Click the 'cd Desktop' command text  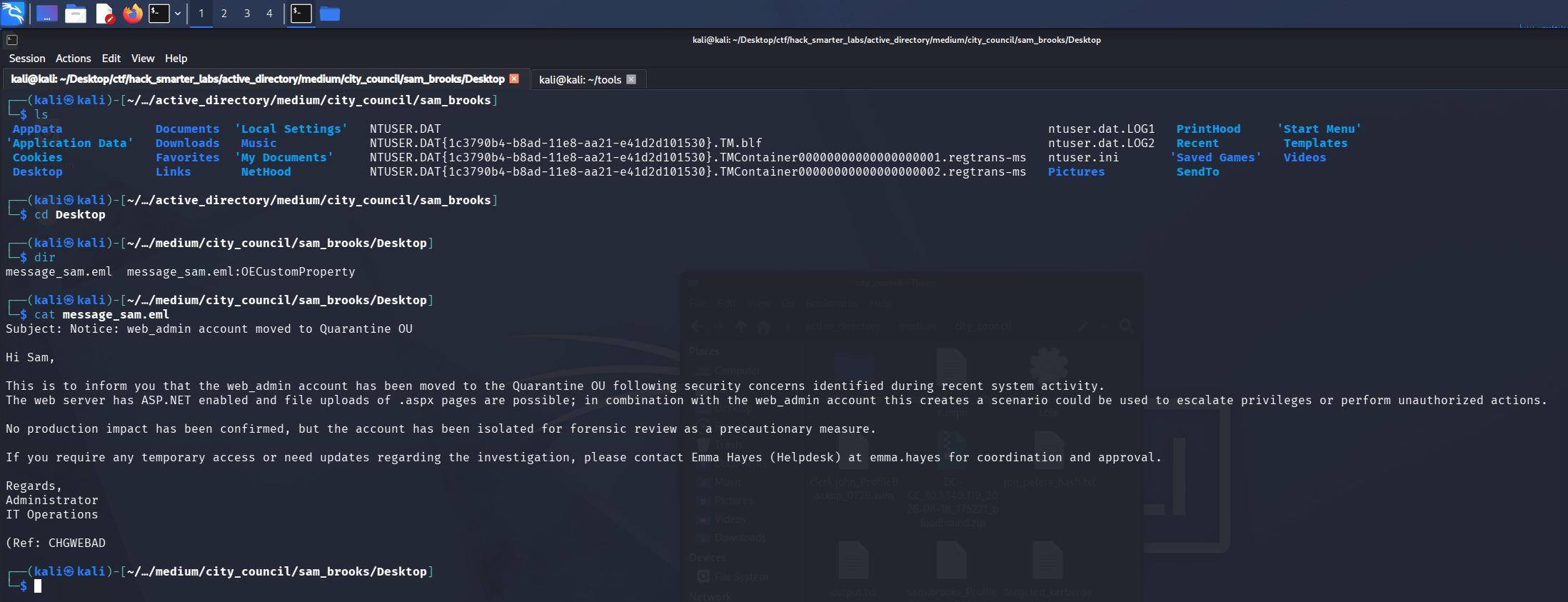(70, 215)
